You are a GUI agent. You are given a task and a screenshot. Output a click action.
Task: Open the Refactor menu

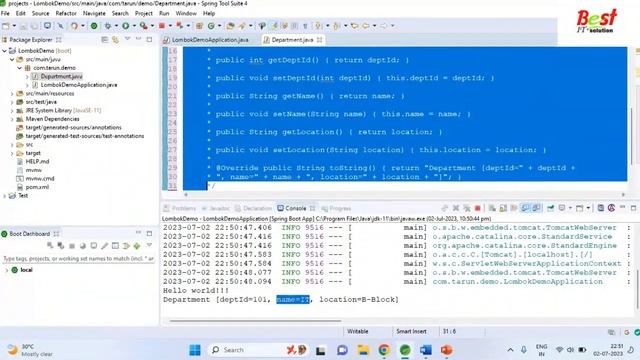(66, 13)
